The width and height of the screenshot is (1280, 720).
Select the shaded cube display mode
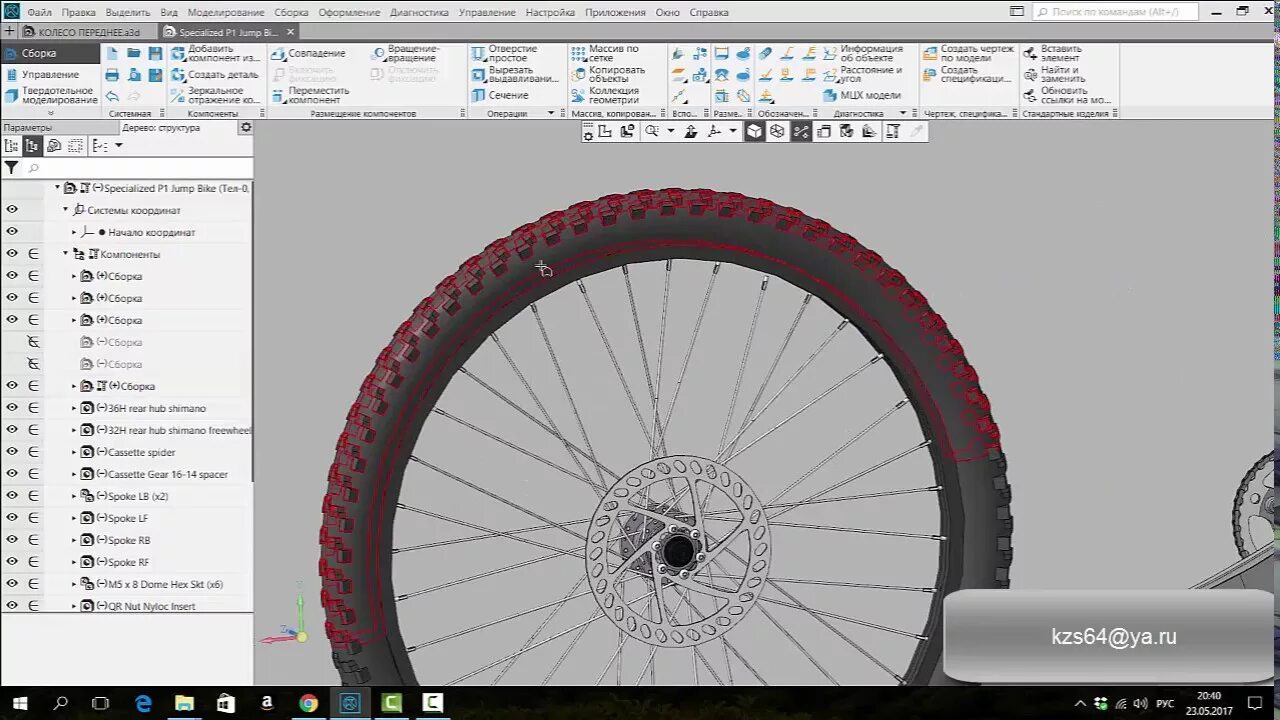tap(755, 131)
